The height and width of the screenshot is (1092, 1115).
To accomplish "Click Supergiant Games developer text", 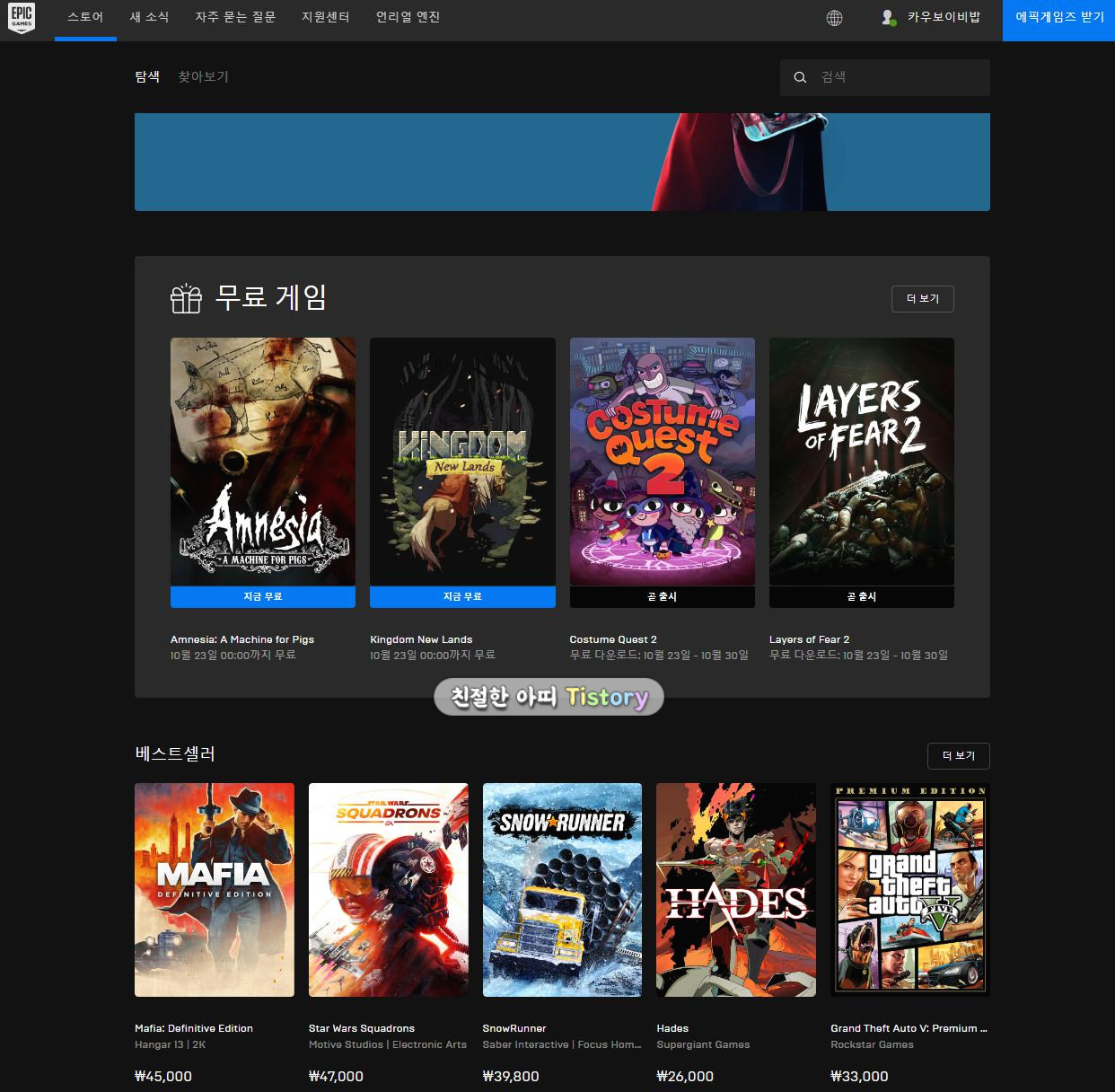I will [703, 1044].
